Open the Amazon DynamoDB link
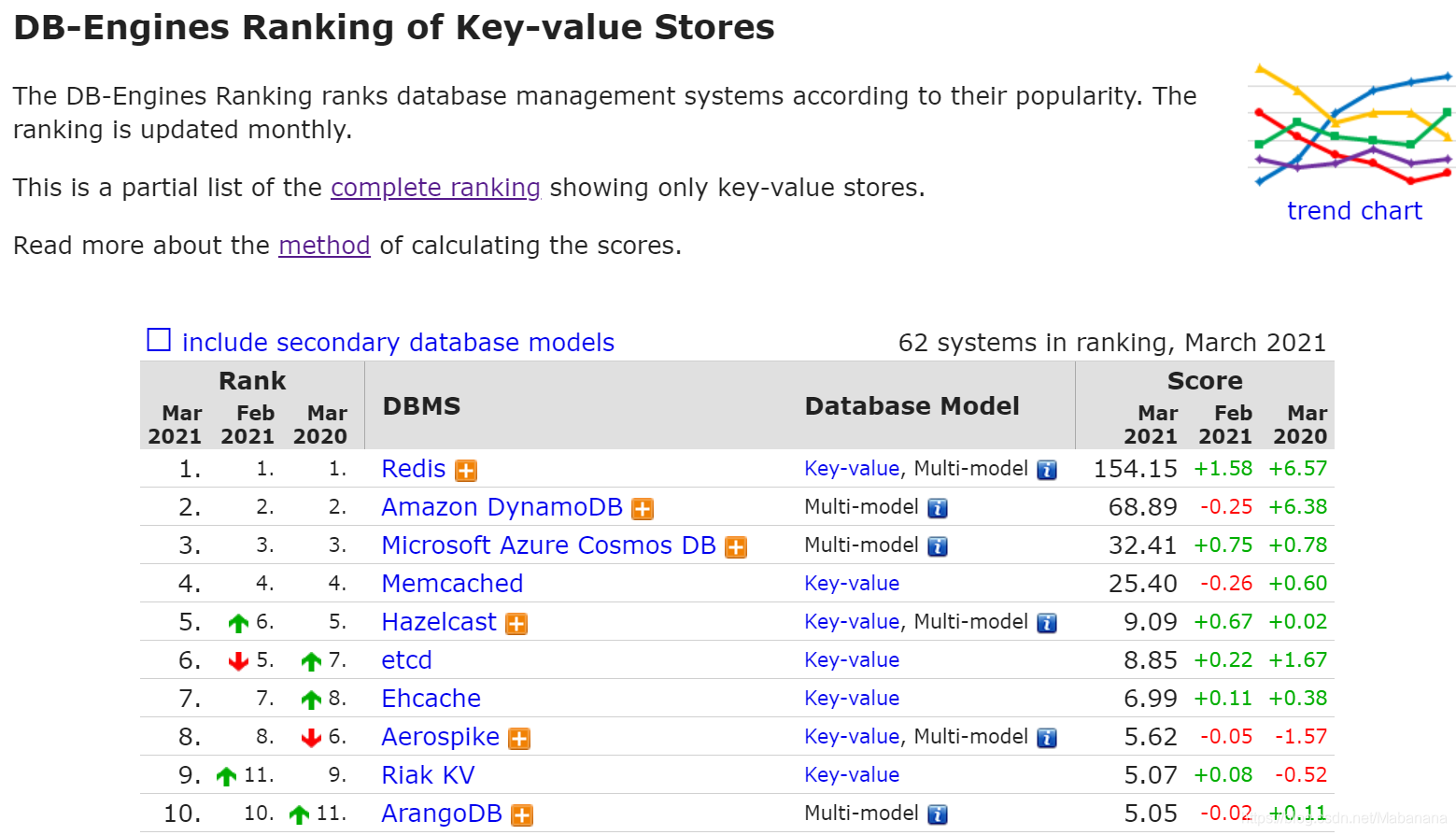 pyautogui.click(x=502, y=507)
